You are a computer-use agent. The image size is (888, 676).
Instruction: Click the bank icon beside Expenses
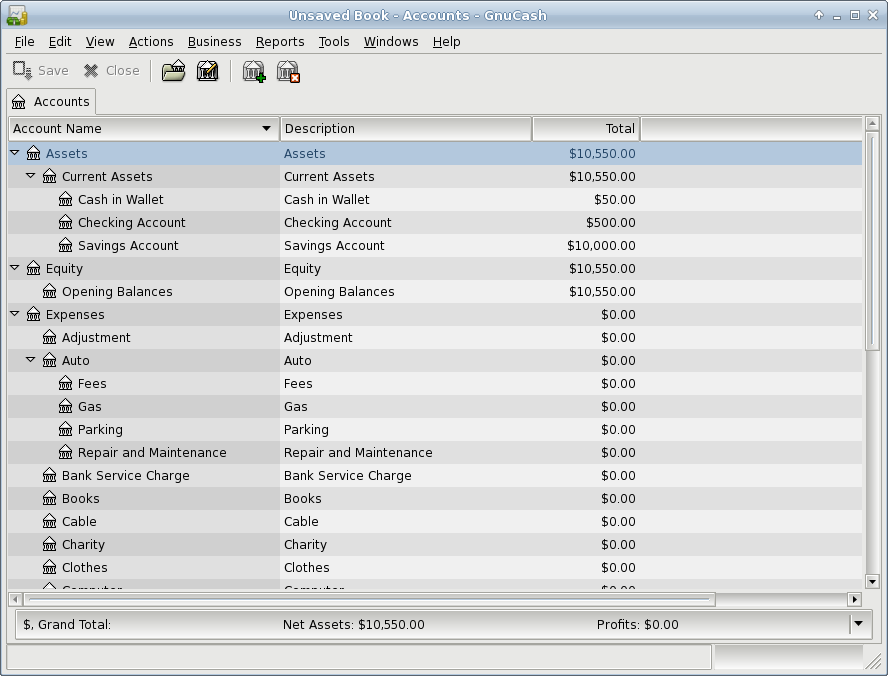click(x=33, y=314)
